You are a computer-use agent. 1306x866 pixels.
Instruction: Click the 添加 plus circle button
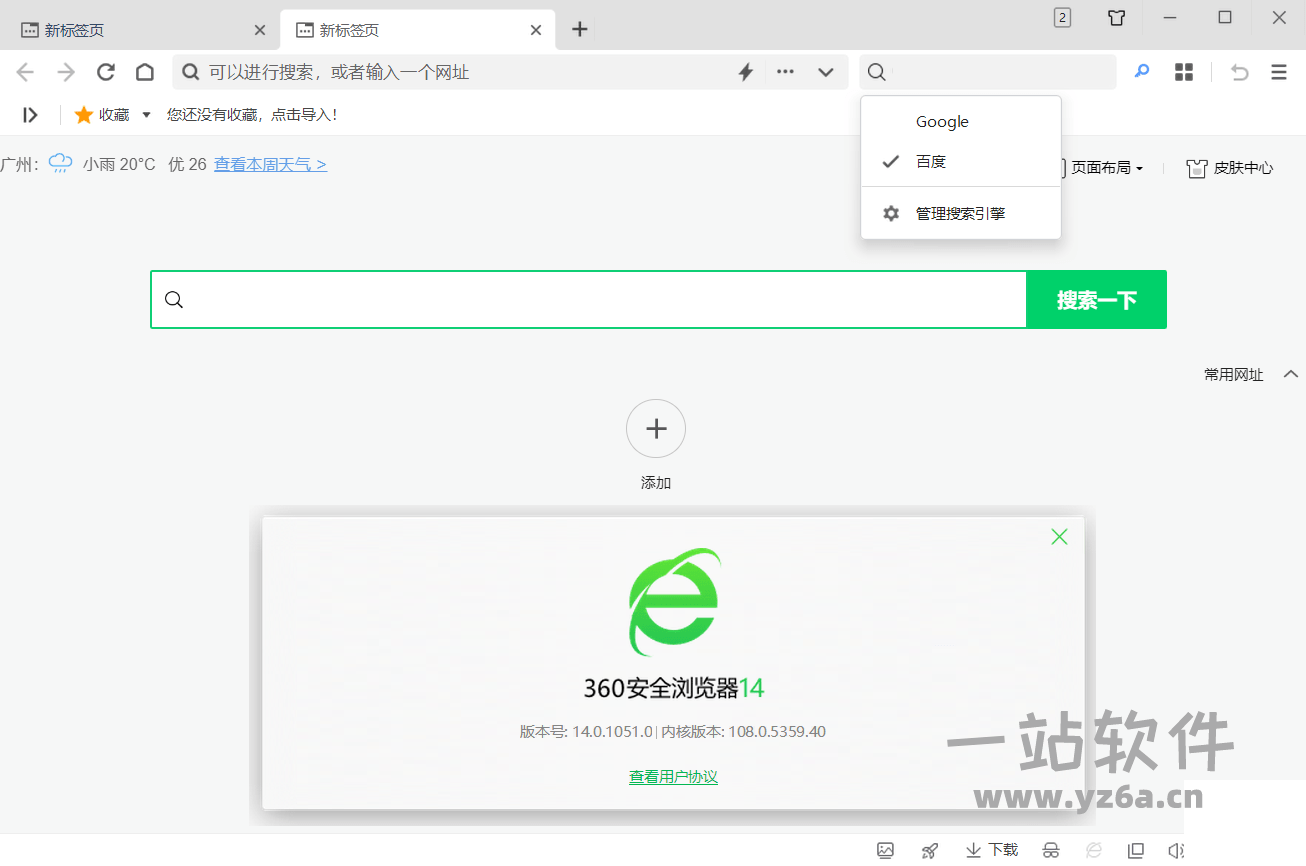coord(656,429)
